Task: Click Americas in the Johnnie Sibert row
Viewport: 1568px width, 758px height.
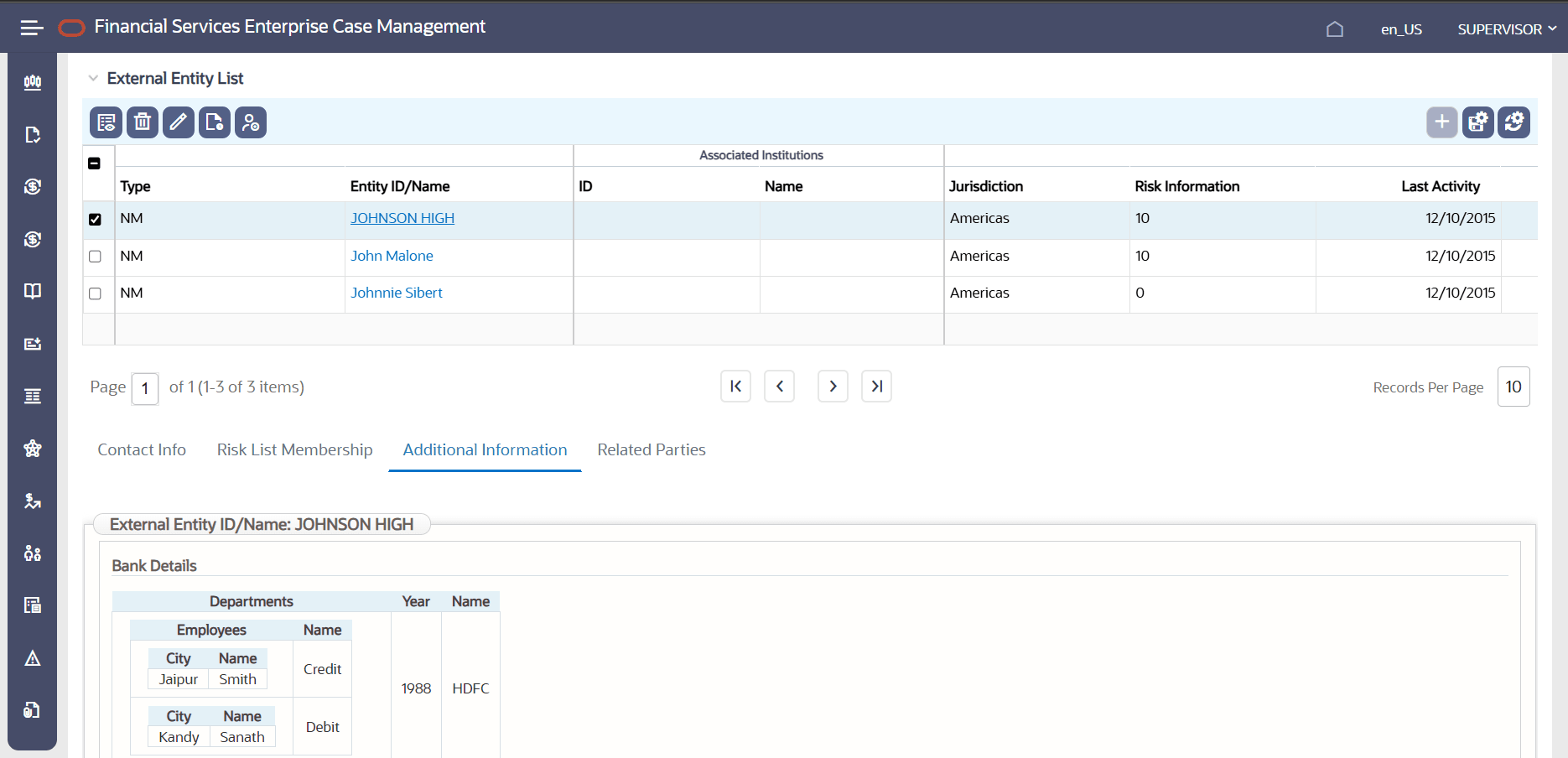Action: [979, 293]
